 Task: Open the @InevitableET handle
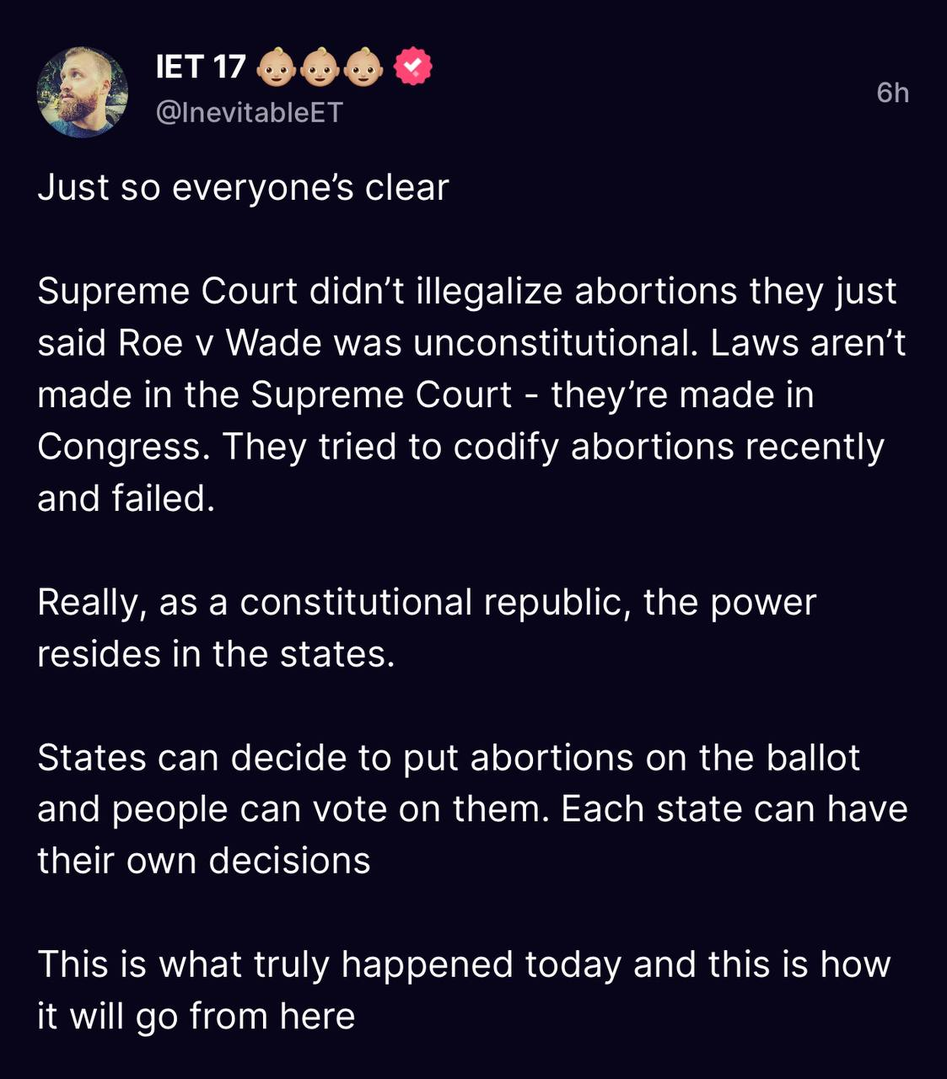click(250, 114)
